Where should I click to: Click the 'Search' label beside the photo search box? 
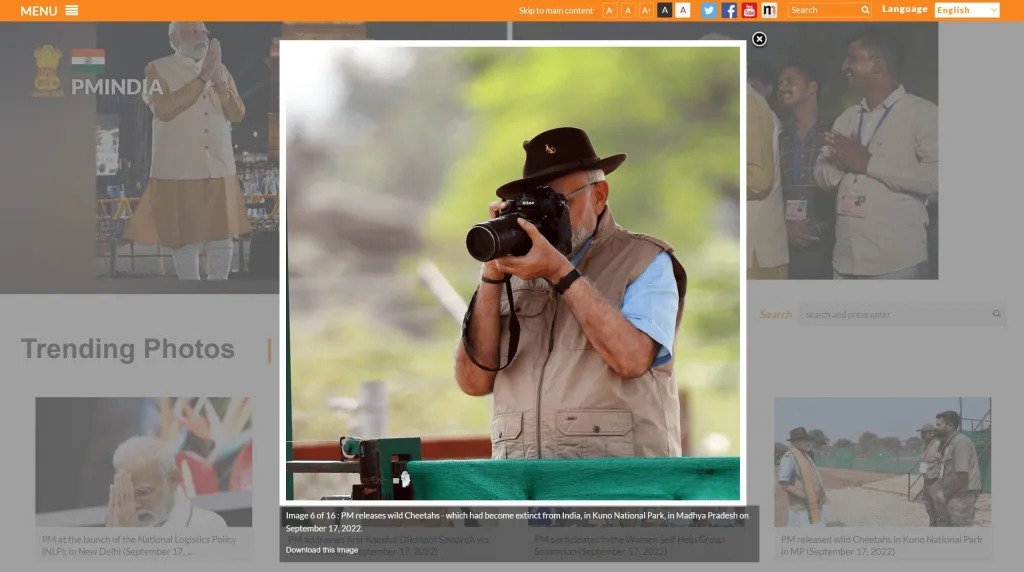(x=775, y=314)
